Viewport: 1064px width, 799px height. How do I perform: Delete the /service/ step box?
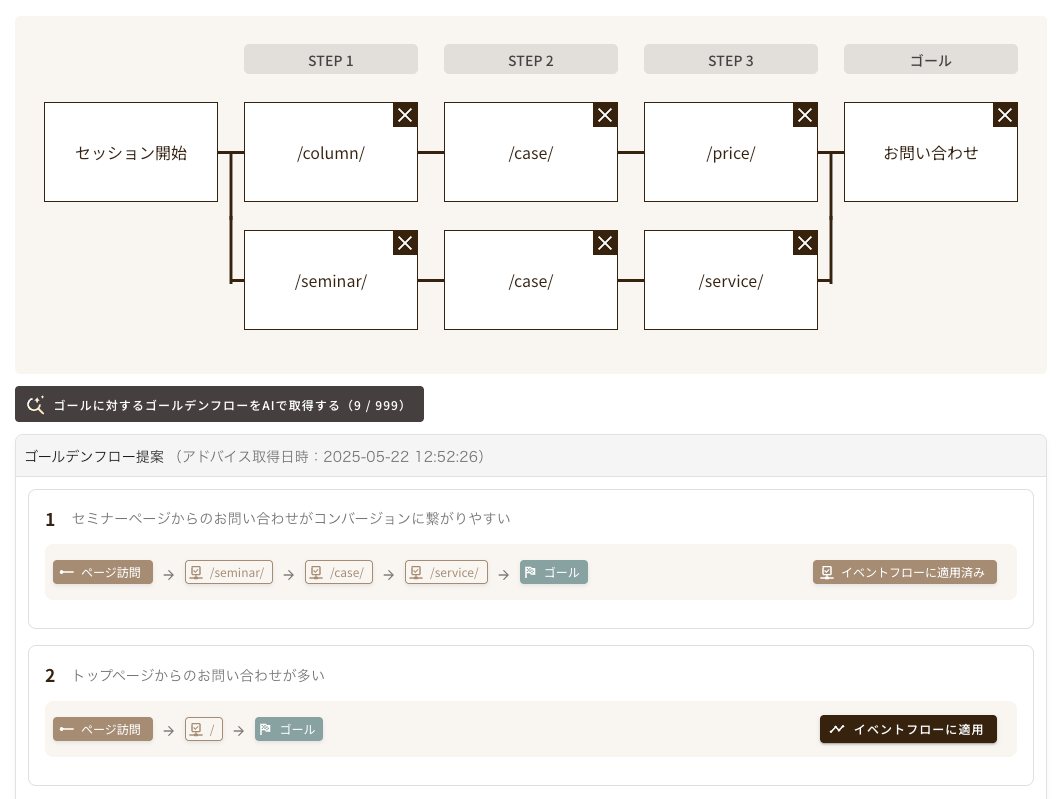805,243
